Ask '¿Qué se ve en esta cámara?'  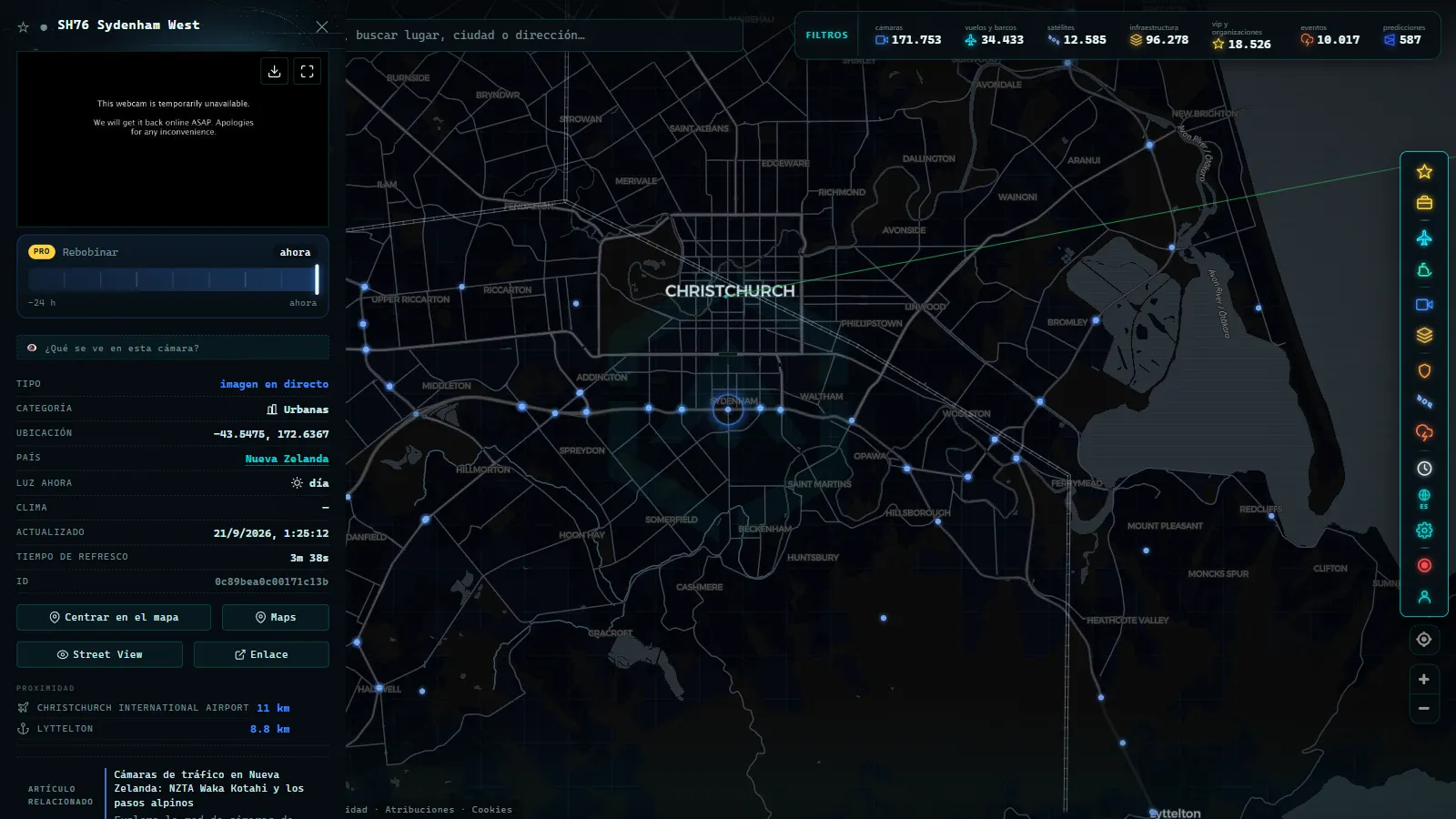(x=173, y=348)
